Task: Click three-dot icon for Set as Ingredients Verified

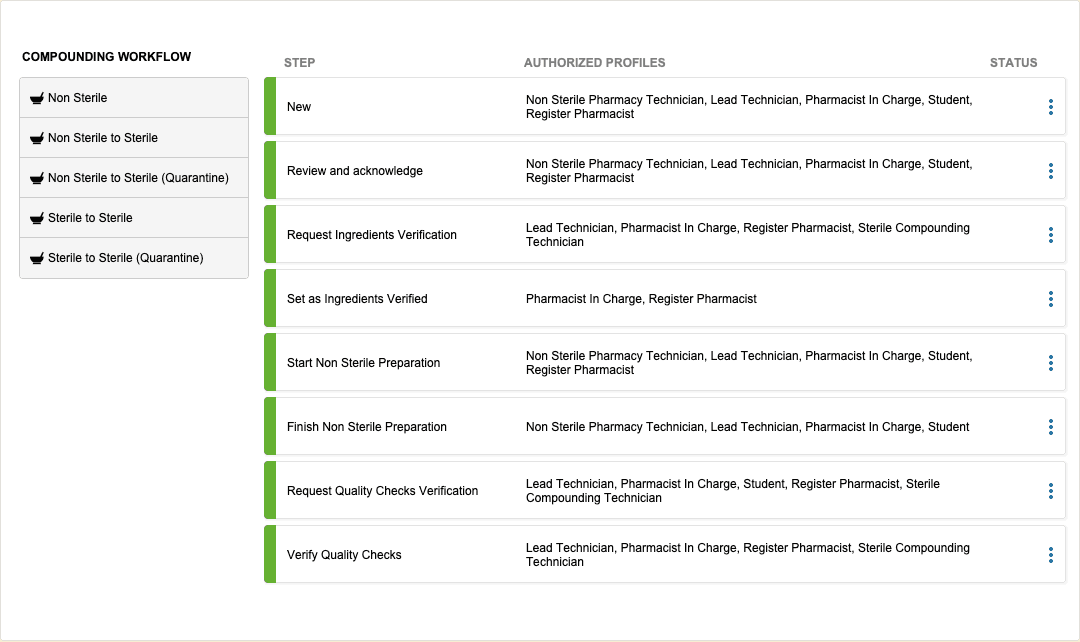Action: (1050, 299)
